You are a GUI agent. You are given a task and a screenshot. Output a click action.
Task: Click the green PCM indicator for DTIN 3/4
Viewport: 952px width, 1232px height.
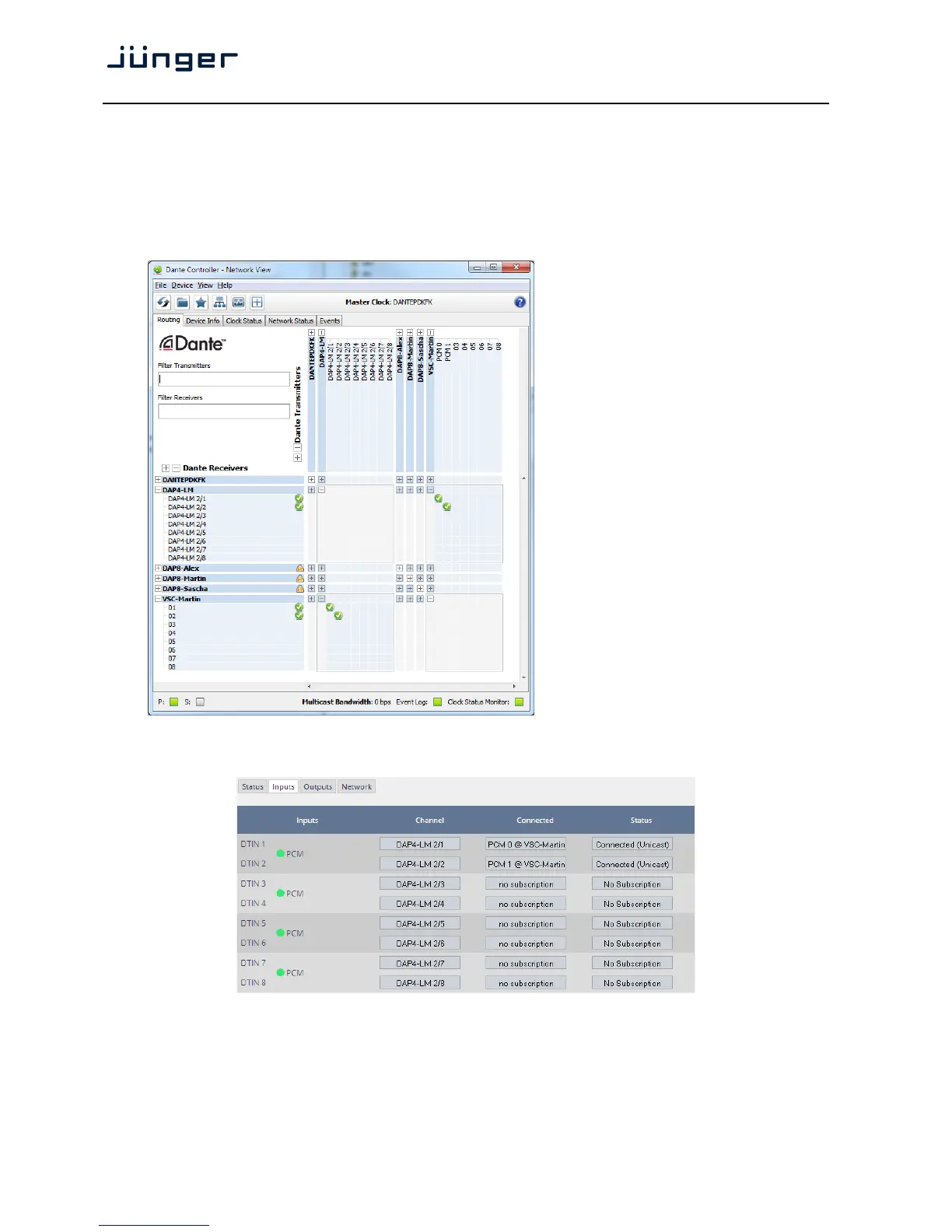(x=281, y=893)
